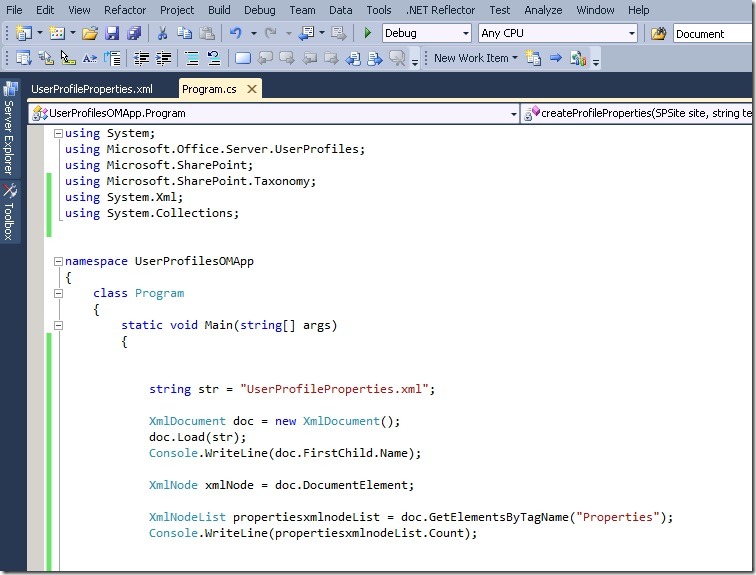Open the Debug configuration dropdown
Viewport: 756px width, 575px height.
(465, 34)
